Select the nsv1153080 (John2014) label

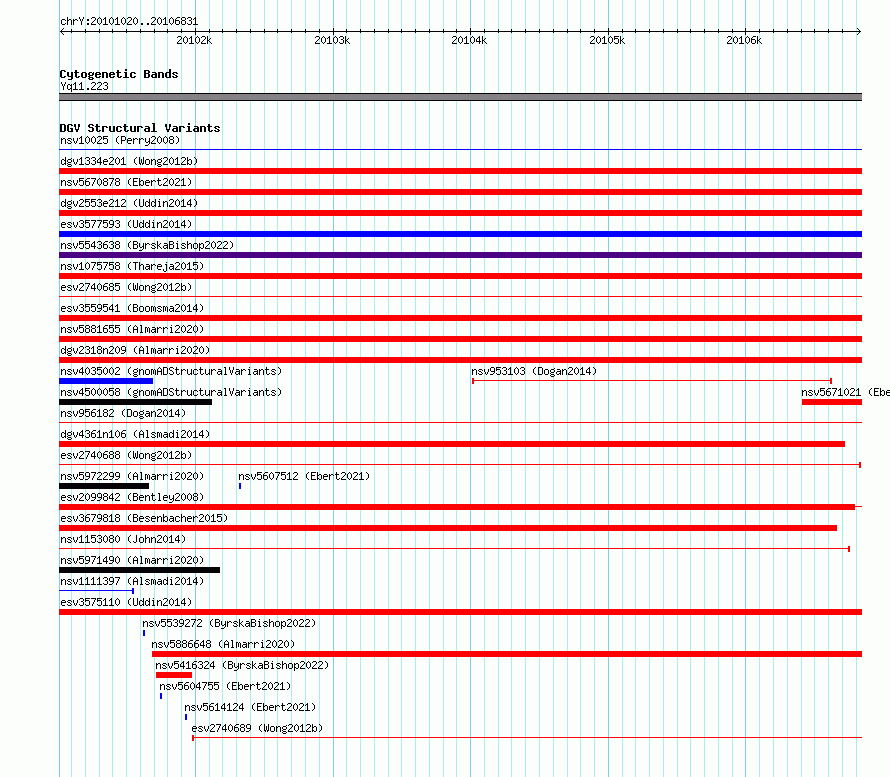click(x=123, y=539)
